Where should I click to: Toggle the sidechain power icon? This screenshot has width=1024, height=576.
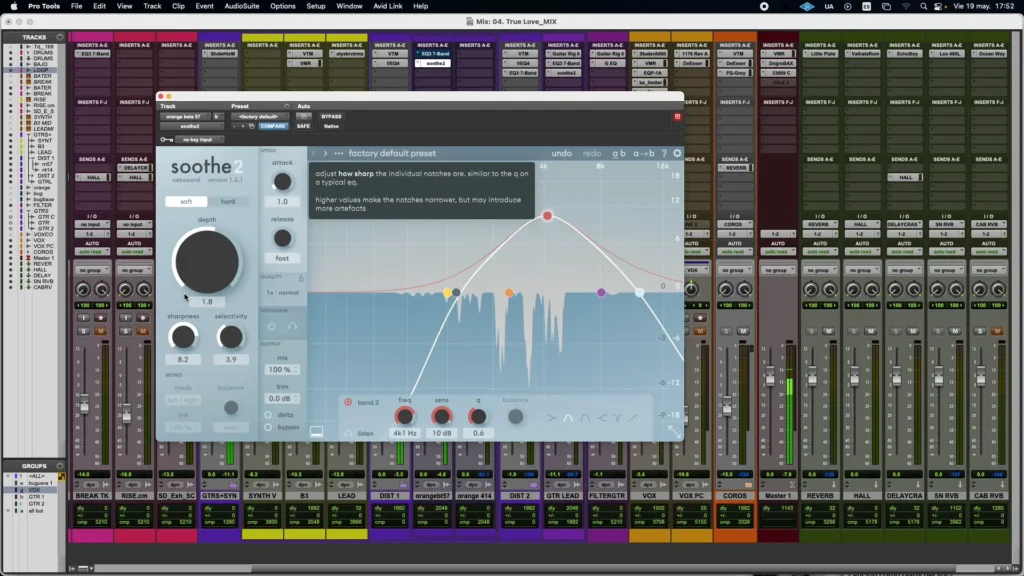(272, 326)
